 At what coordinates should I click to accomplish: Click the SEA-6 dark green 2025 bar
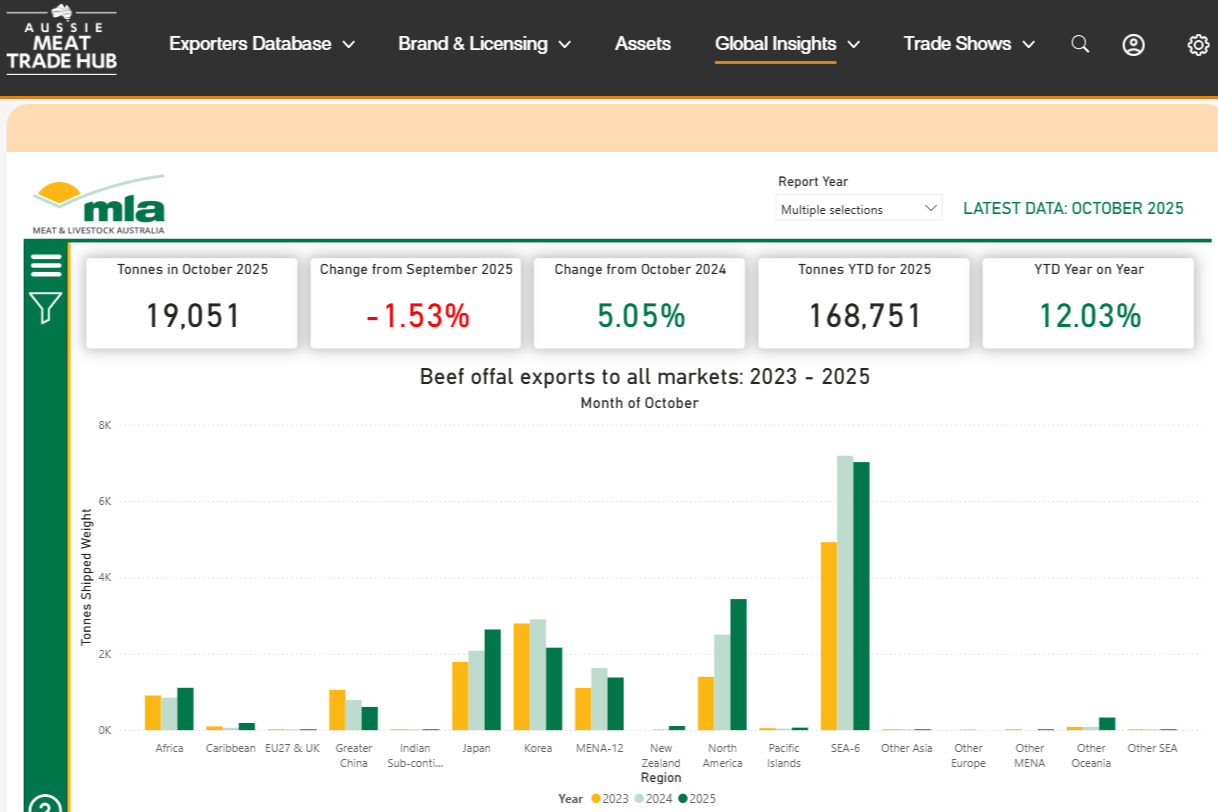(x=861, y=596)
